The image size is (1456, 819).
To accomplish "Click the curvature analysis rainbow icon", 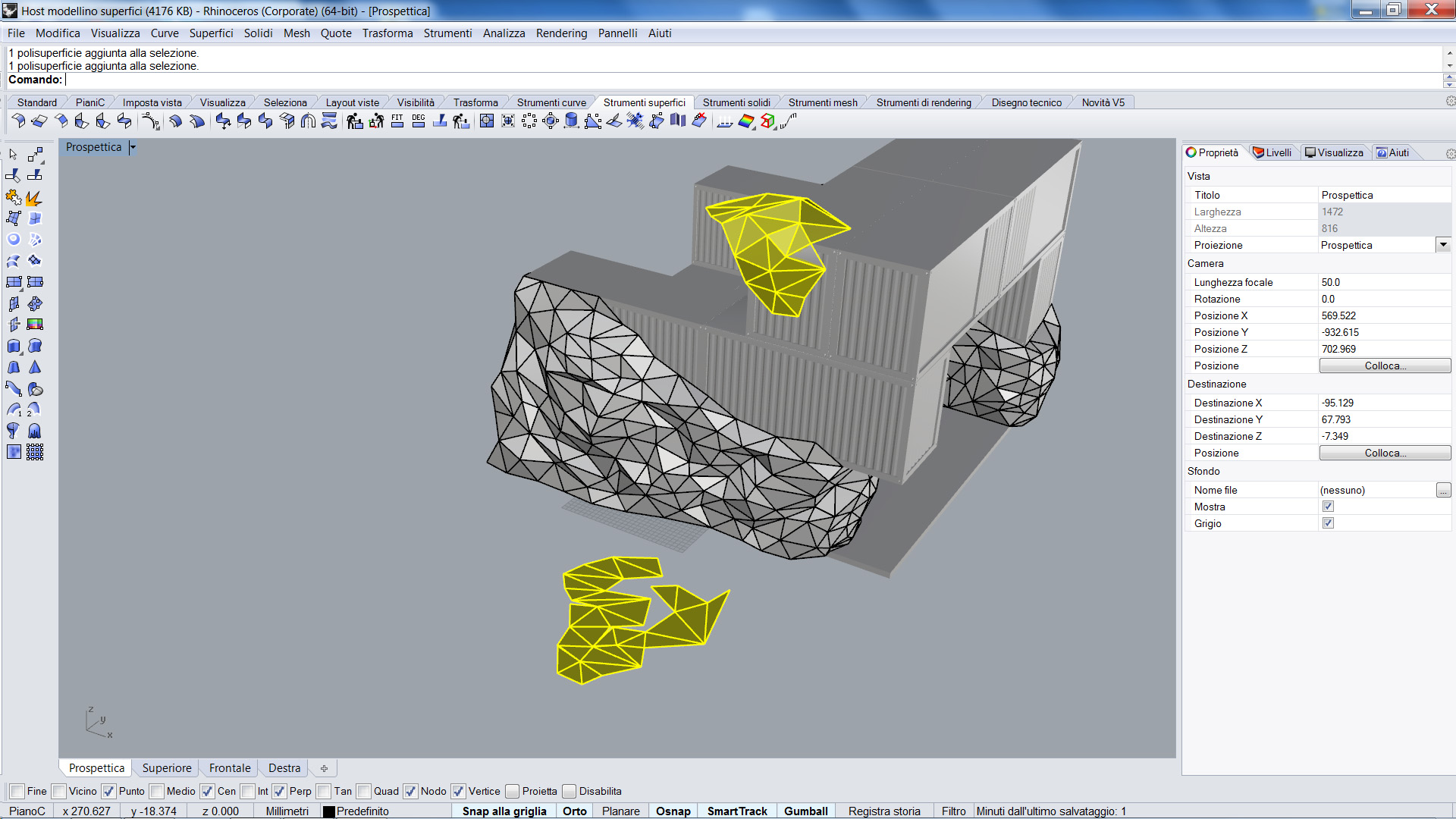I will point(746,121).
